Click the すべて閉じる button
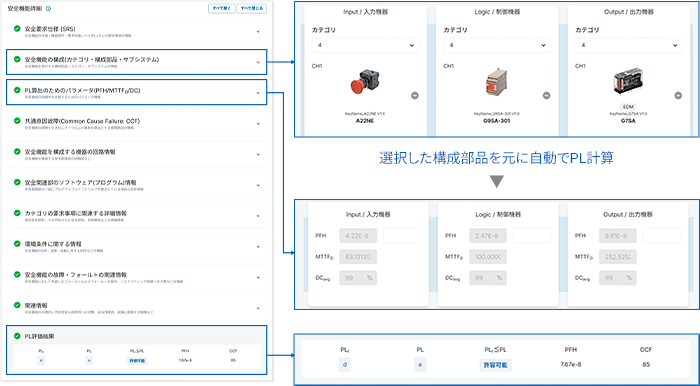The width and height of the screenshot is (700, 386). tap(252, 8)
